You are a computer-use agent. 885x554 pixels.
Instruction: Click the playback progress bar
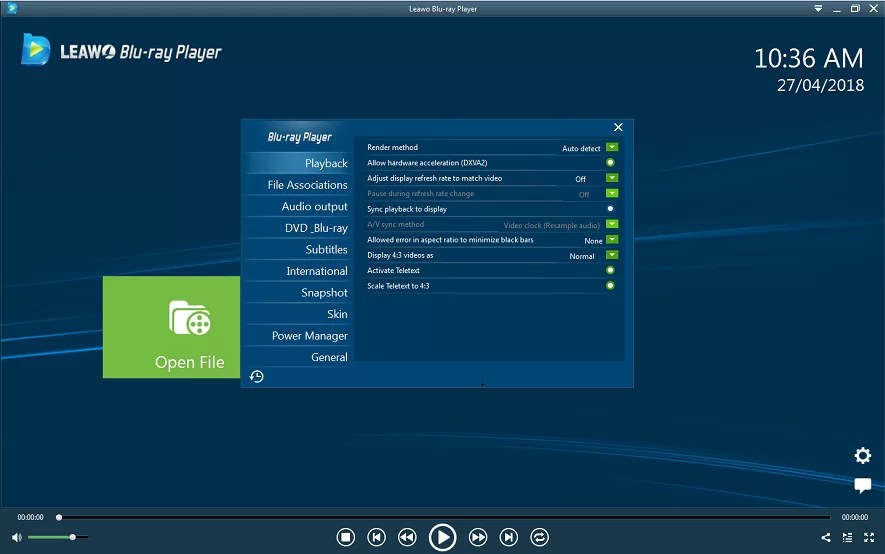point(444,517)
